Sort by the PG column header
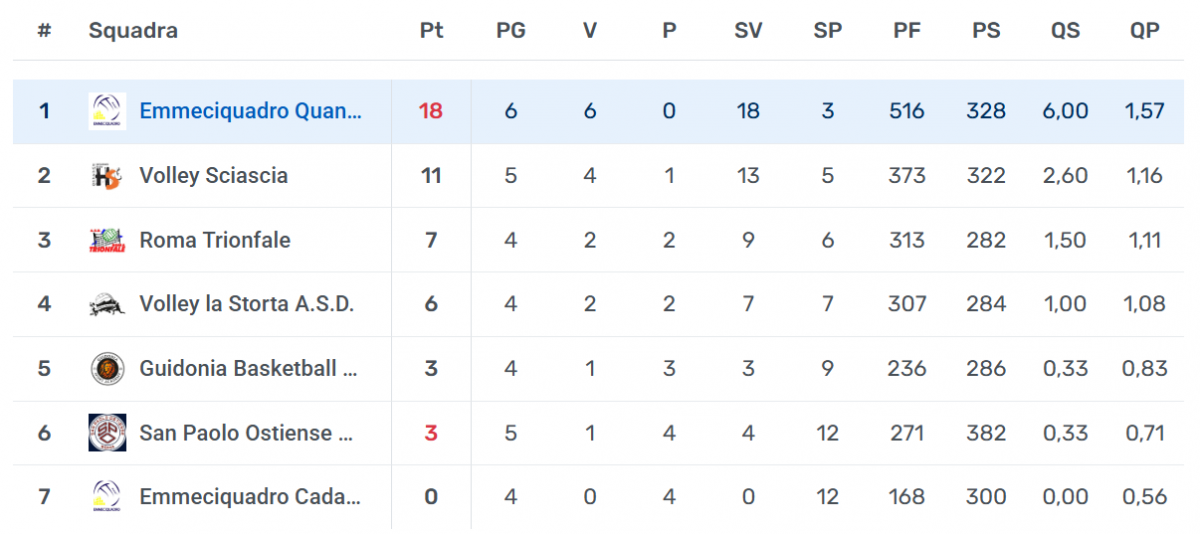1200x534 pixels. 510,31
